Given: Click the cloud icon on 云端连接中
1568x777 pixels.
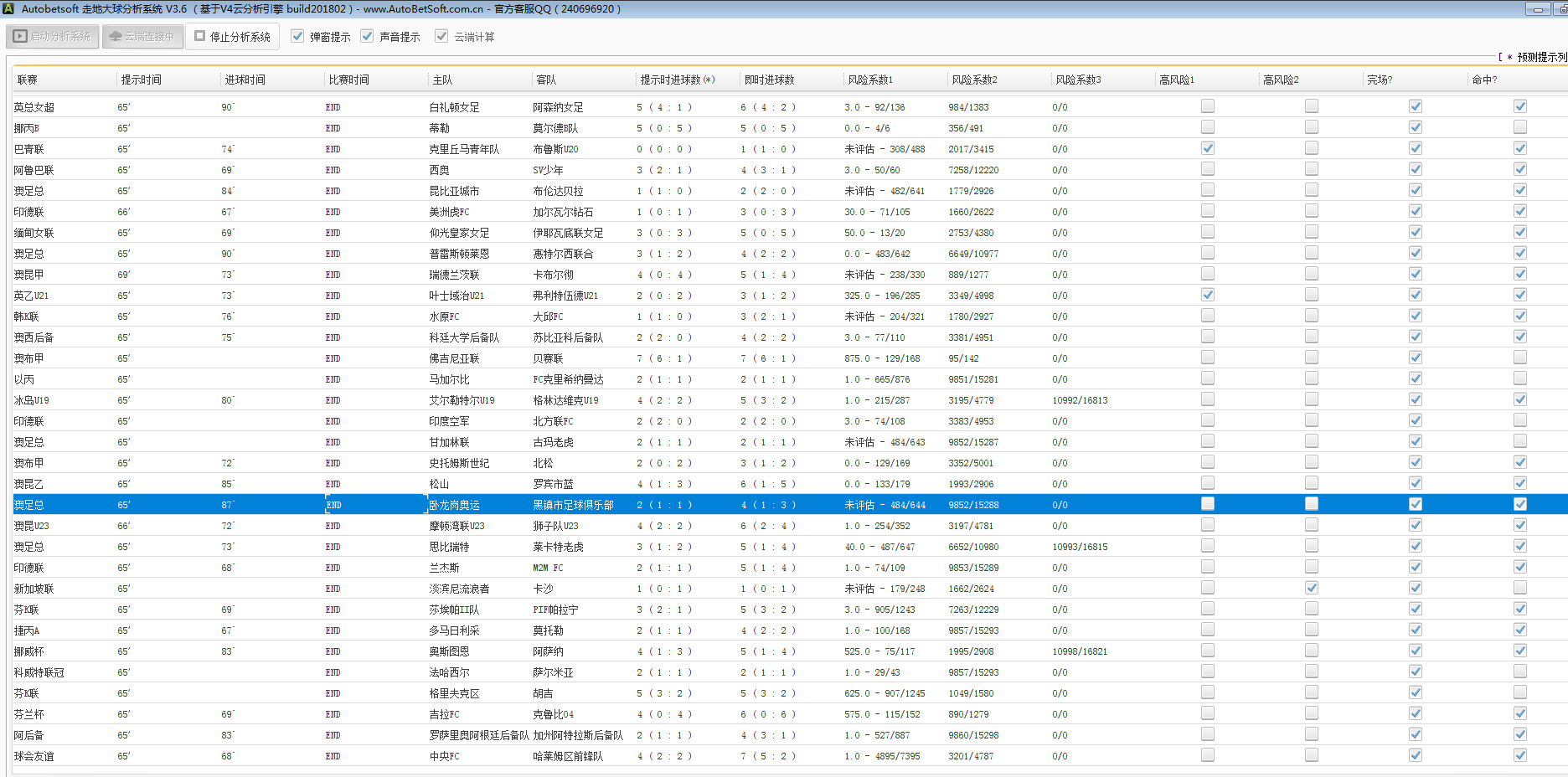Looking at the screenshot, I should [116, 37].
